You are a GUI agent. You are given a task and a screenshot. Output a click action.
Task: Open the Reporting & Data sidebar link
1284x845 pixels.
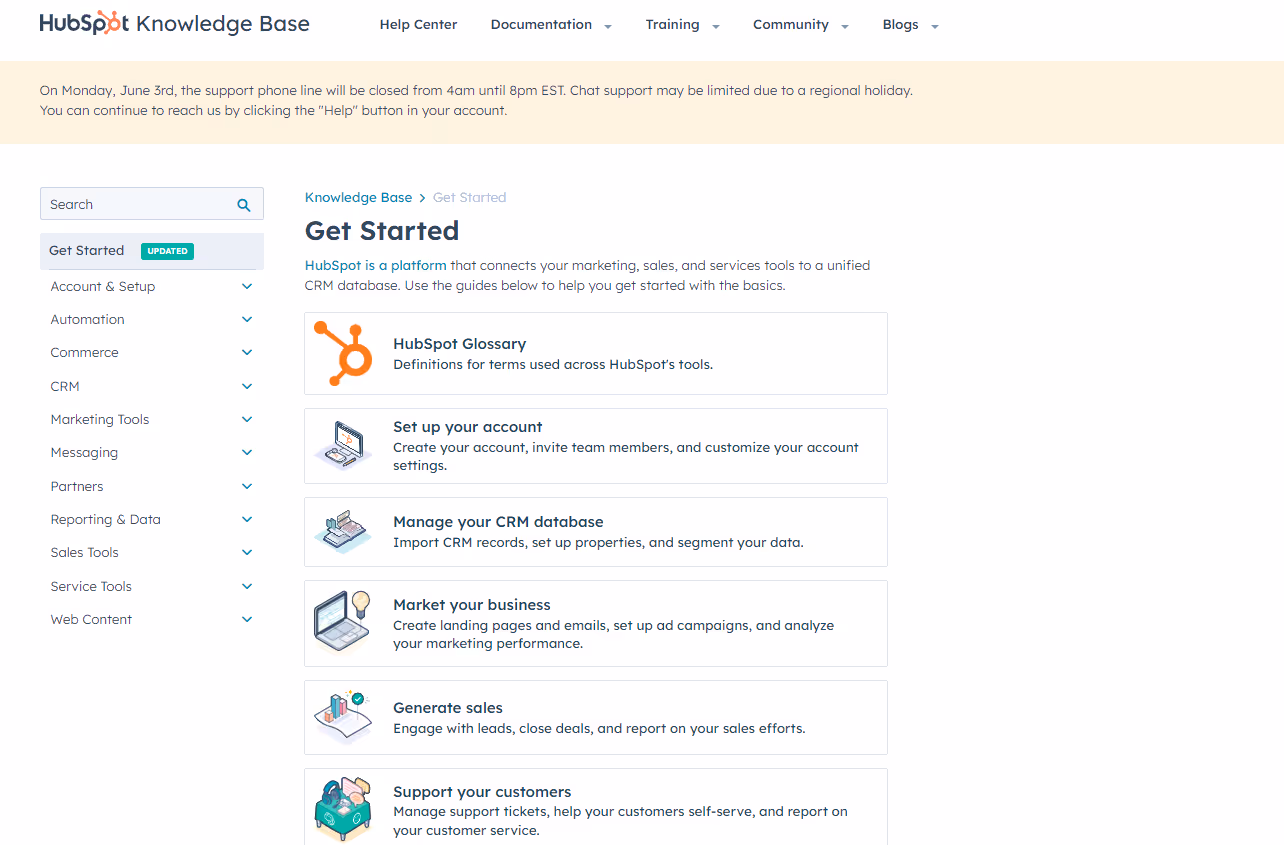[x=106, y=520]
